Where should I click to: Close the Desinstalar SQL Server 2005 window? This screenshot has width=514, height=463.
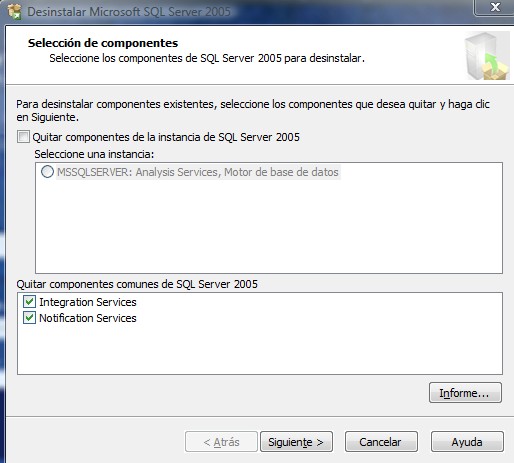[x=495, y=7]
